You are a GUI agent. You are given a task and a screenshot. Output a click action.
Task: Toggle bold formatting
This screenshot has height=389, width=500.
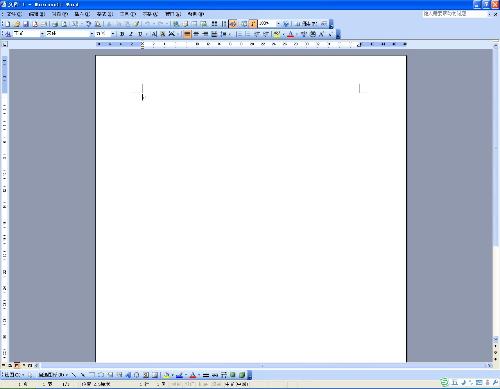point(122,34)
